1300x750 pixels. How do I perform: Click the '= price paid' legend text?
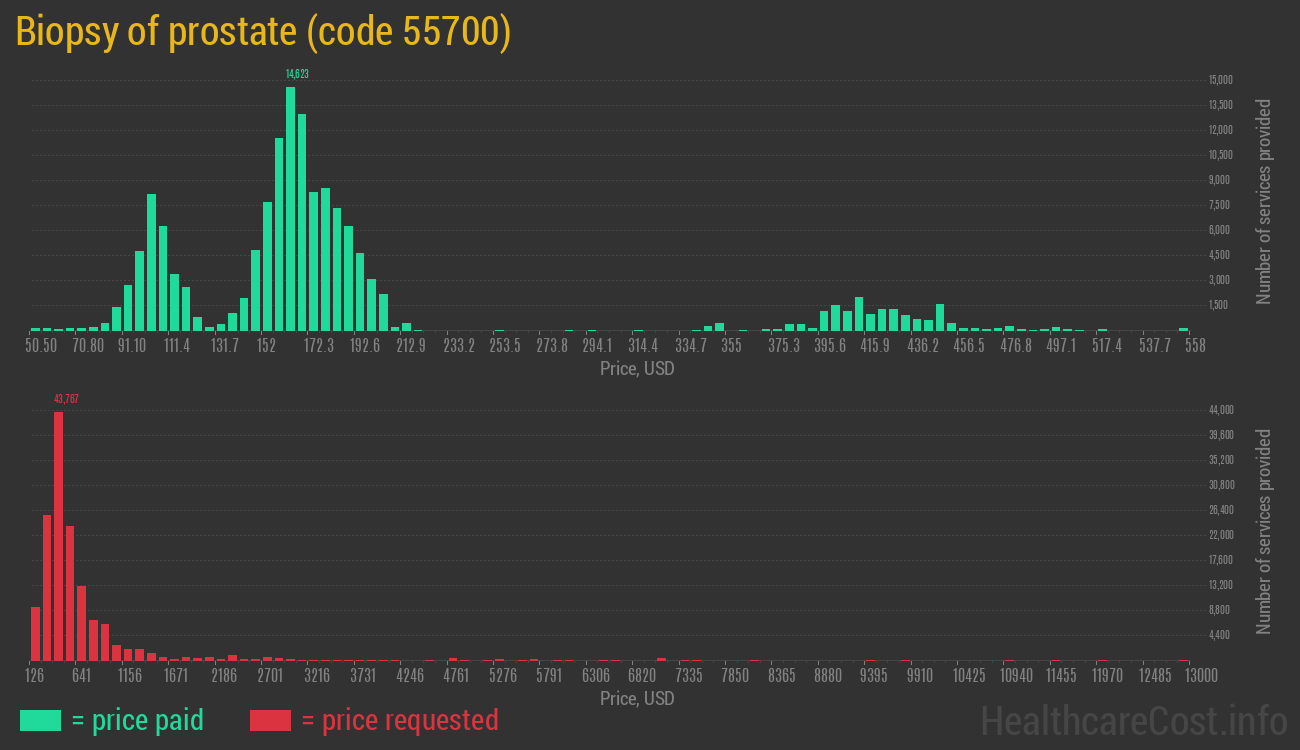pyautogui.click(x=137, y=720)
